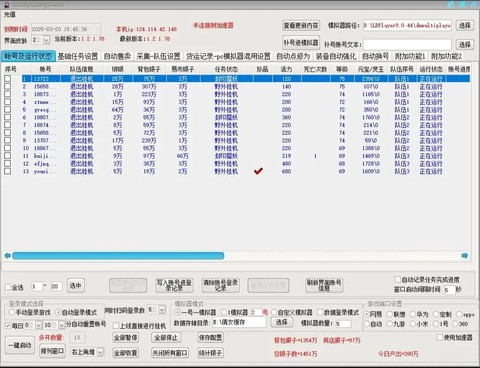This screenshot has height=368, width=480.
Task: Click the 选中 button
Action: (x=75, y=285)
